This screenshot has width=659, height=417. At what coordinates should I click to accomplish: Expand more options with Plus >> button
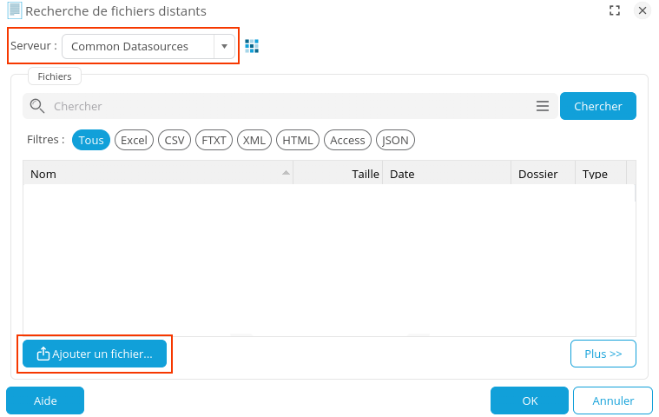click(603, 354)
